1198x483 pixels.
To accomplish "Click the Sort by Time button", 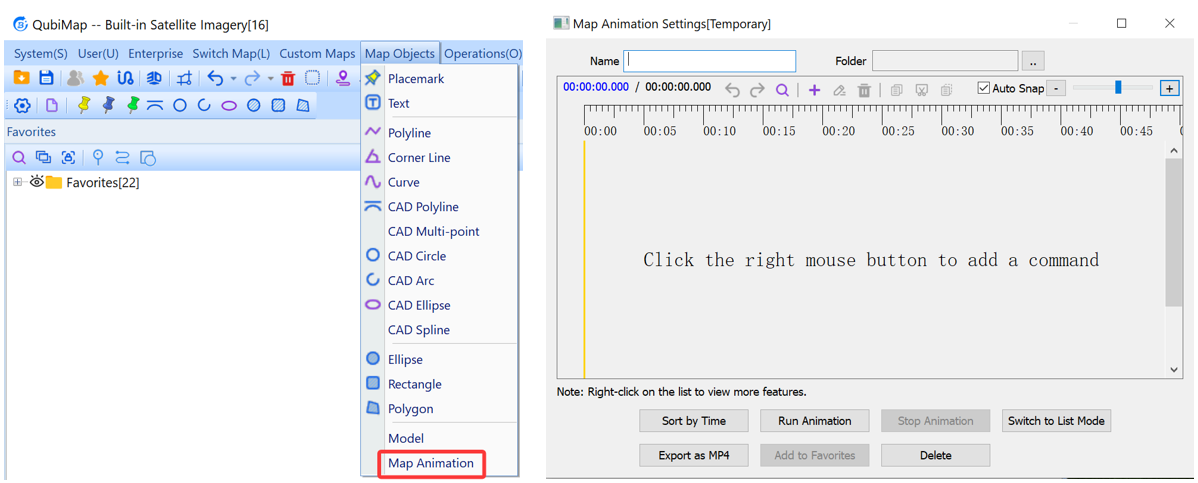I will pos(694,420).
